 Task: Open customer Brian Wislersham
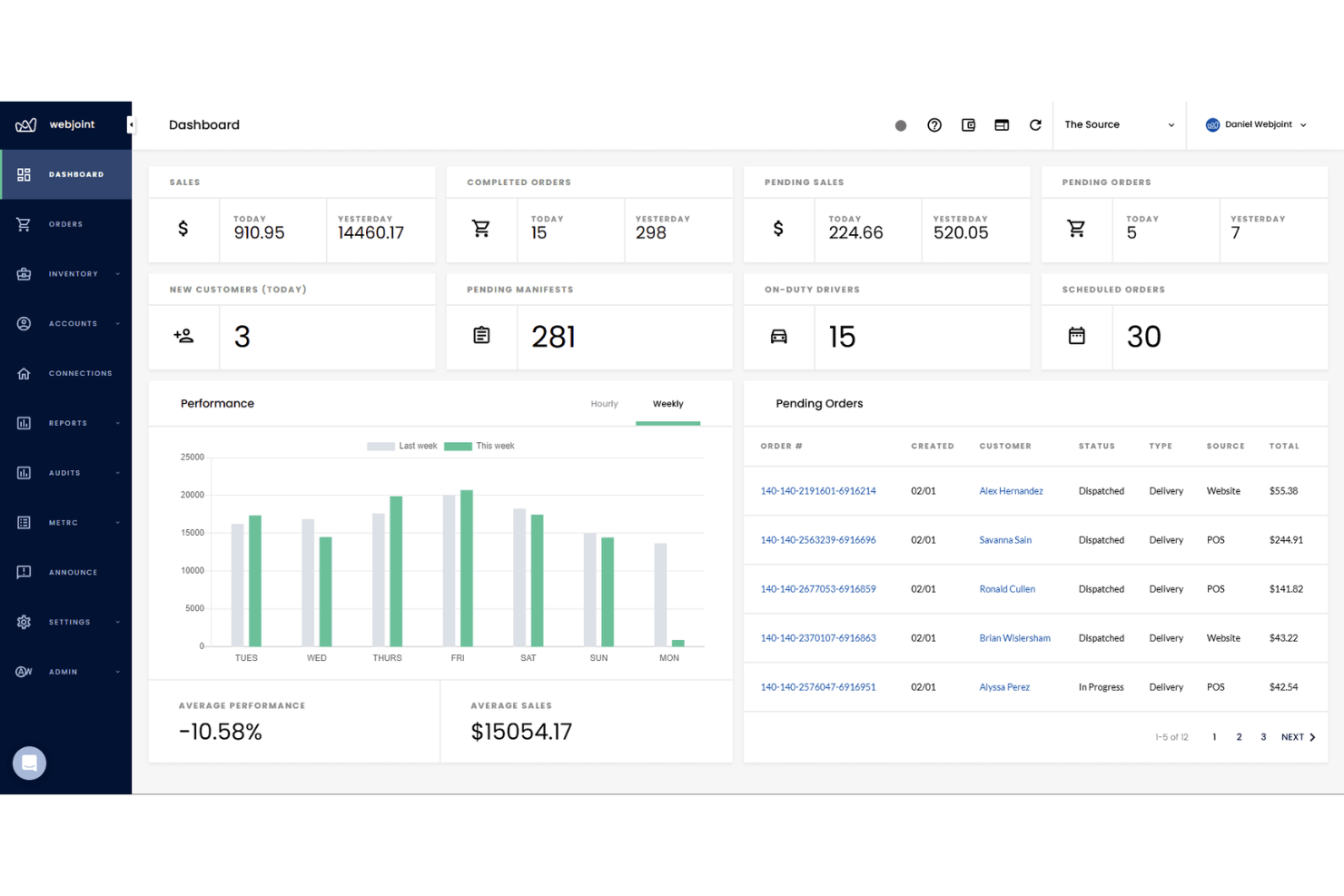pos(1014,638)
